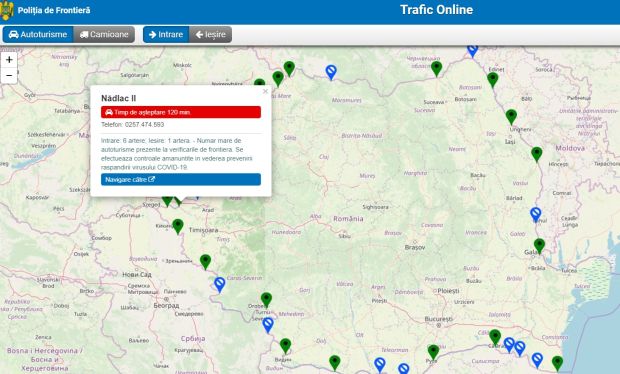The width and height of the screenshot is (620, 374).
Task: Open the Navigare către link
Action: point(181,179)
